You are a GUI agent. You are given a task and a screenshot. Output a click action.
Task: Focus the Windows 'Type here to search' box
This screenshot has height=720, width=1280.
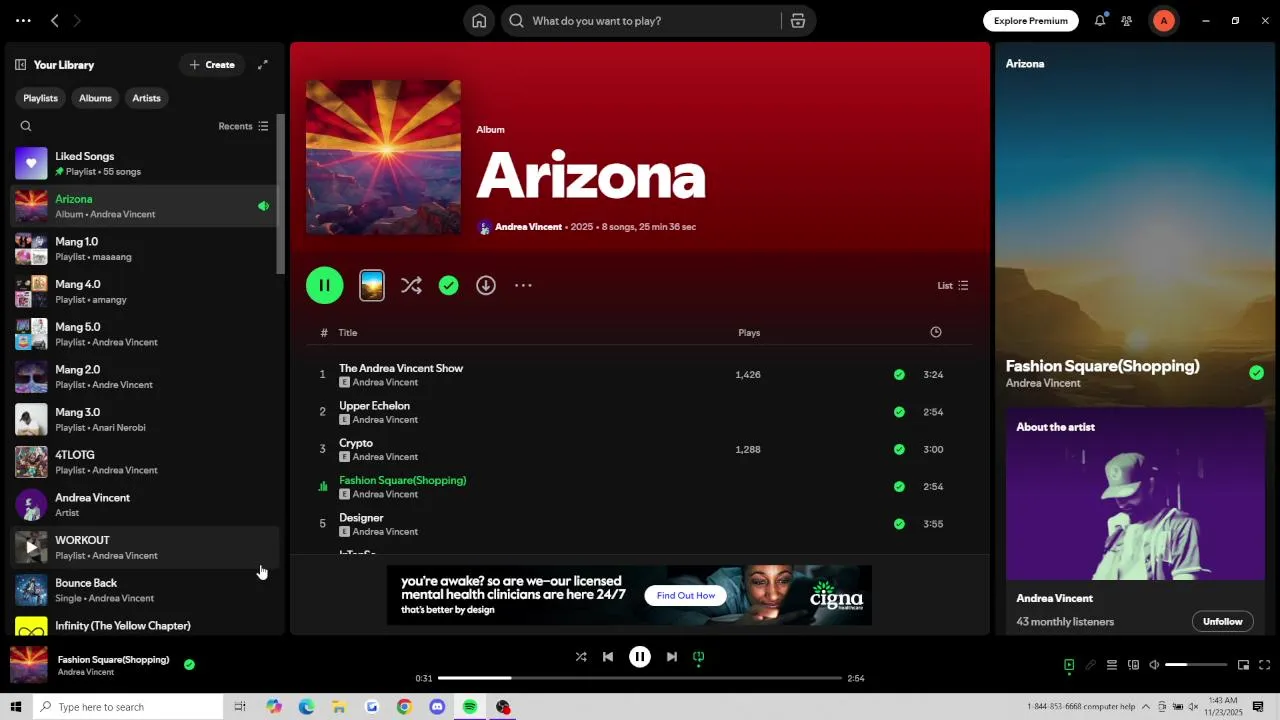[x=128, y=707]
